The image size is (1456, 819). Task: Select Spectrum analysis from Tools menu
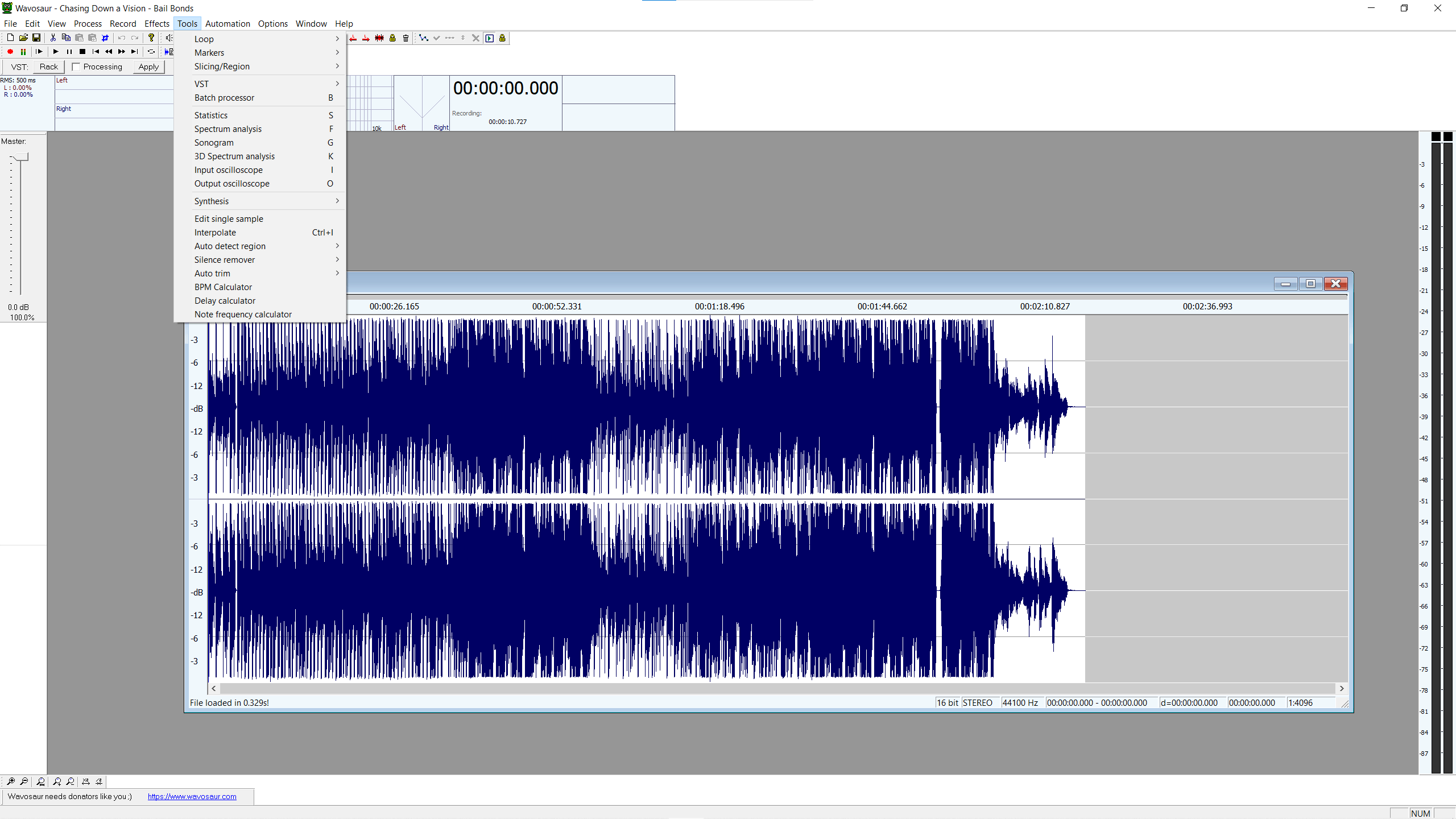click(x=228, y=129)
